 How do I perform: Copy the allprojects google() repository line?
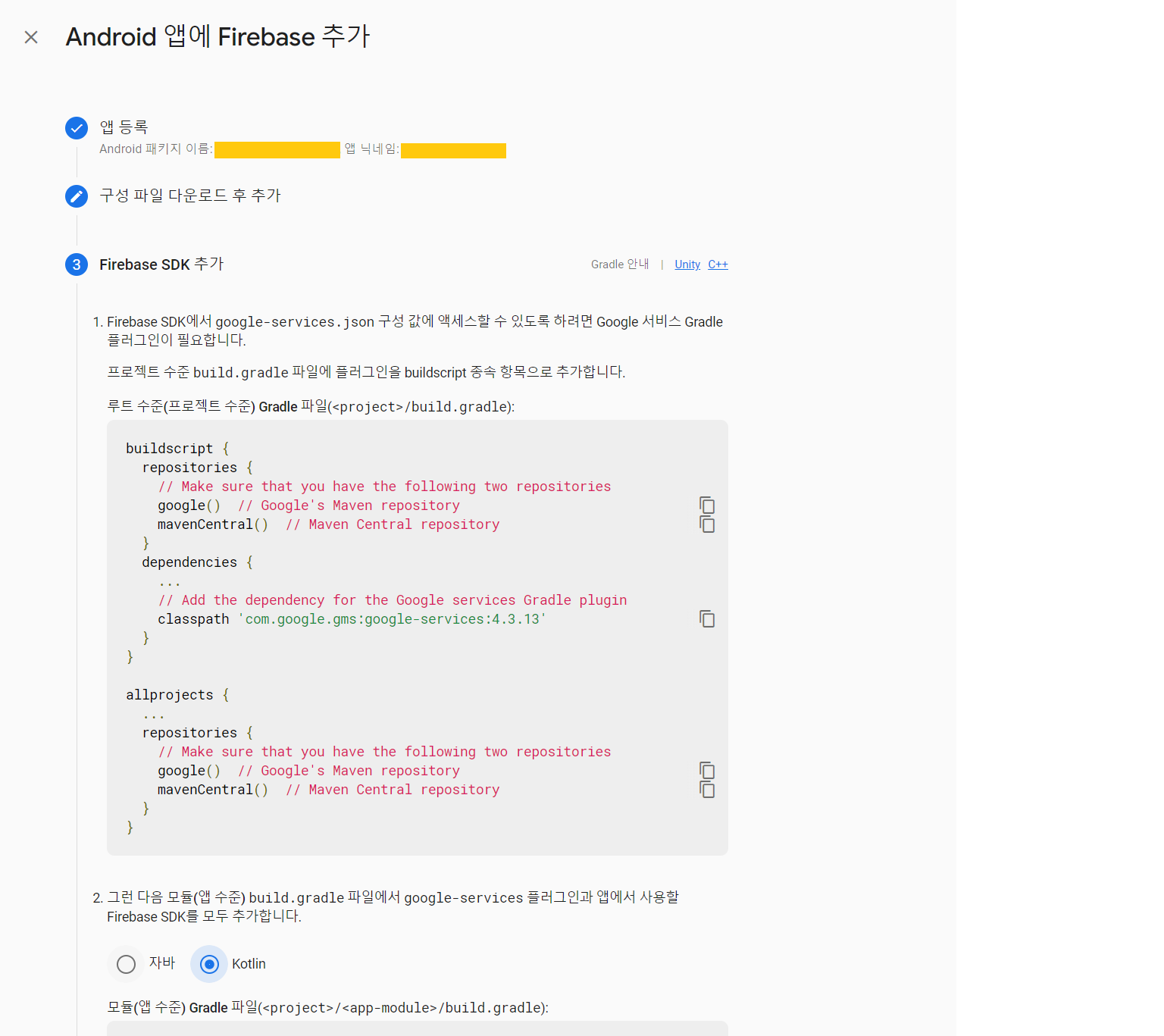(707, 771)
